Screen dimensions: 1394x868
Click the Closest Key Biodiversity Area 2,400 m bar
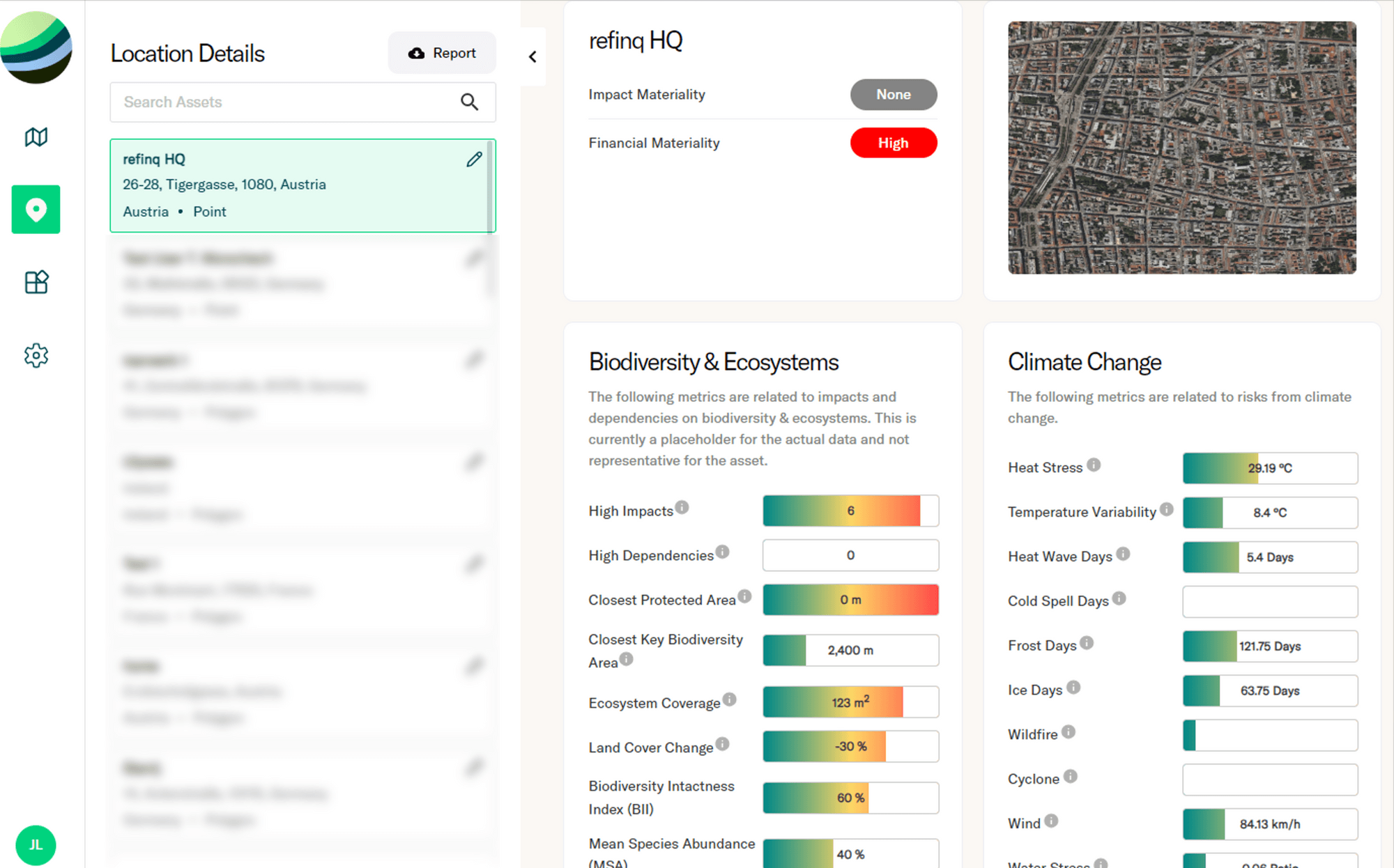point(850,650)
